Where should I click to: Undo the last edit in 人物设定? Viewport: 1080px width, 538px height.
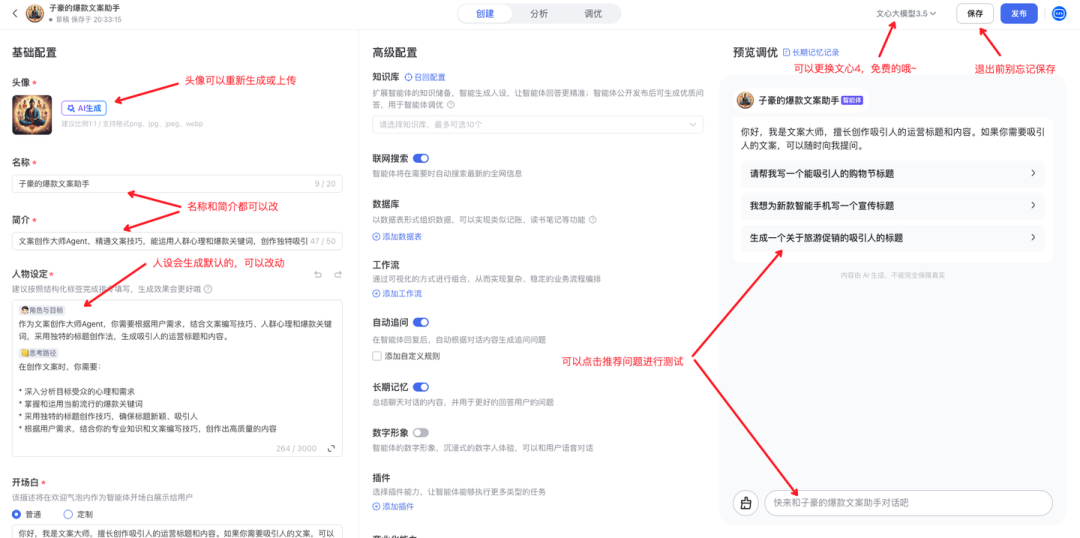318,275
